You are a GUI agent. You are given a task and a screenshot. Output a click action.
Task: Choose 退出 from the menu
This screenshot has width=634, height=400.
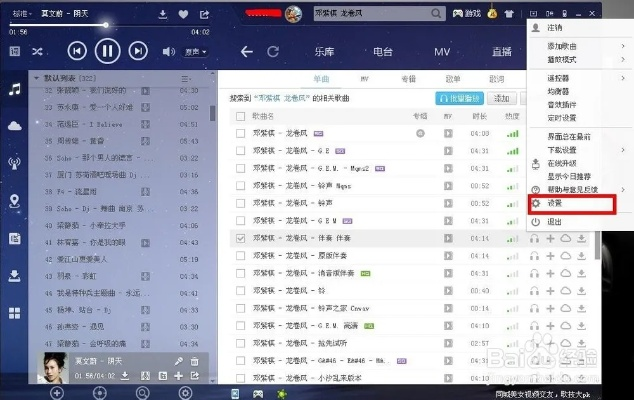[x=555, y=221]
